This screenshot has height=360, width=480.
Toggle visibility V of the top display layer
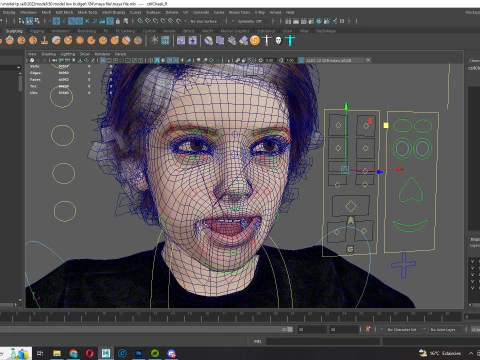pos(472,261)
